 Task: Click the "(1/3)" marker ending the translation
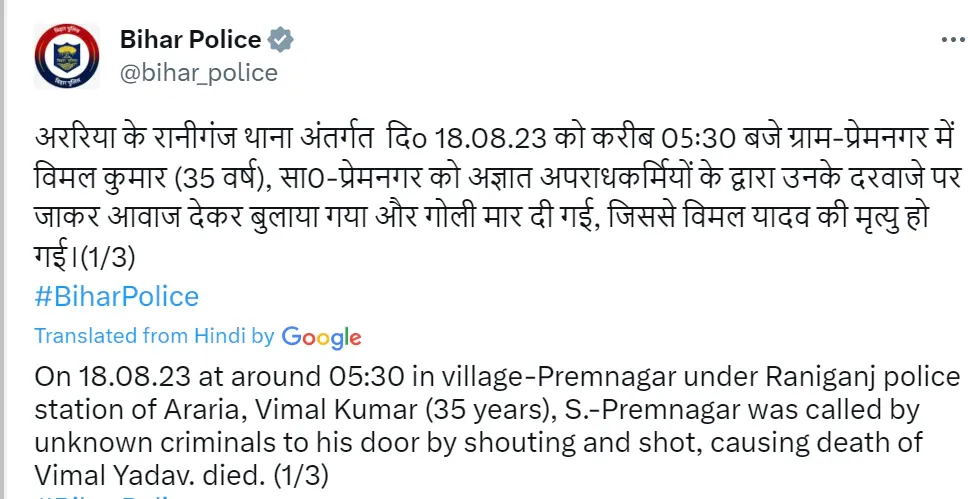coord(301,476)
